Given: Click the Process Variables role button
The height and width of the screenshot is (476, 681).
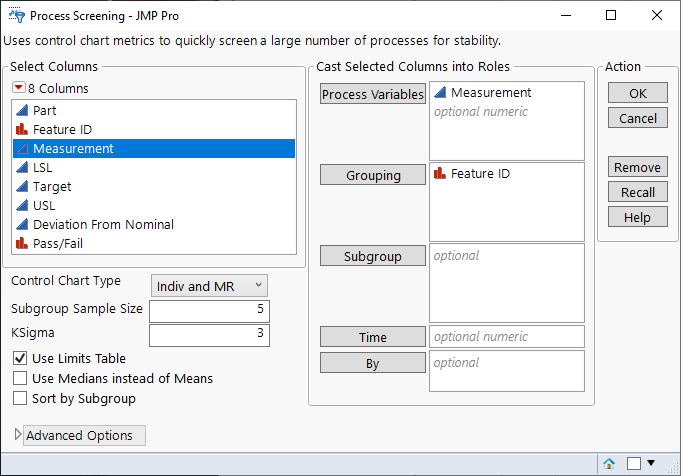Looking at the screenshot, I should click(x=373, y=95).
